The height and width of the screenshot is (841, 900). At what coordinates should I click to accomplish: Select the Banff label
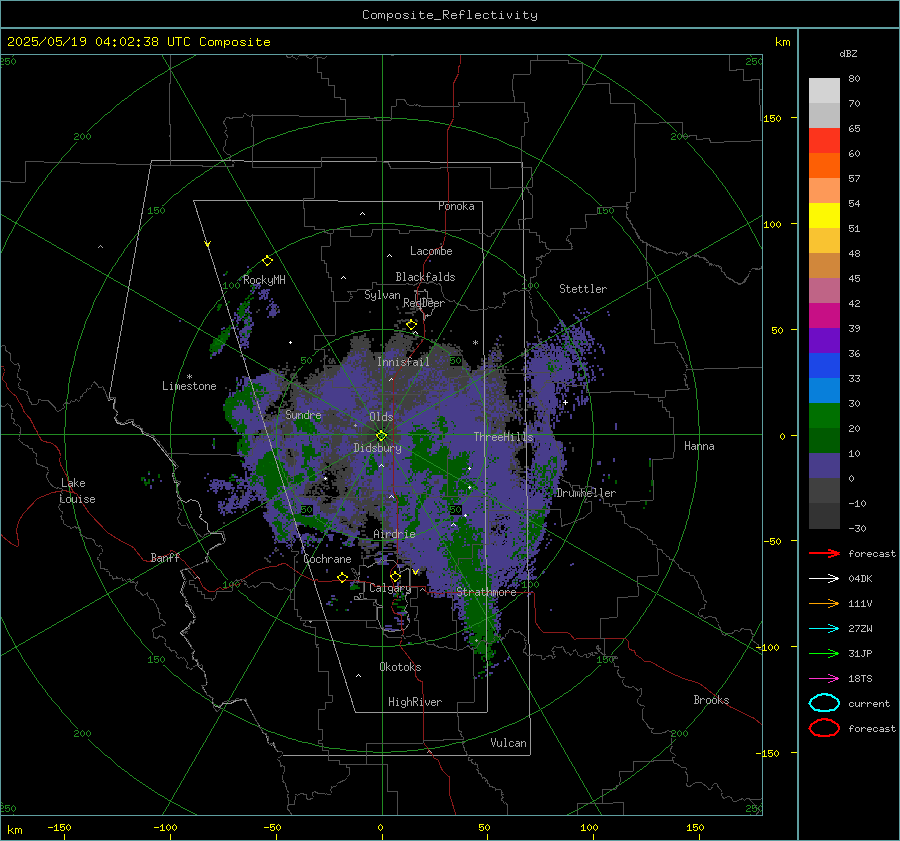(x=165, y=557)
